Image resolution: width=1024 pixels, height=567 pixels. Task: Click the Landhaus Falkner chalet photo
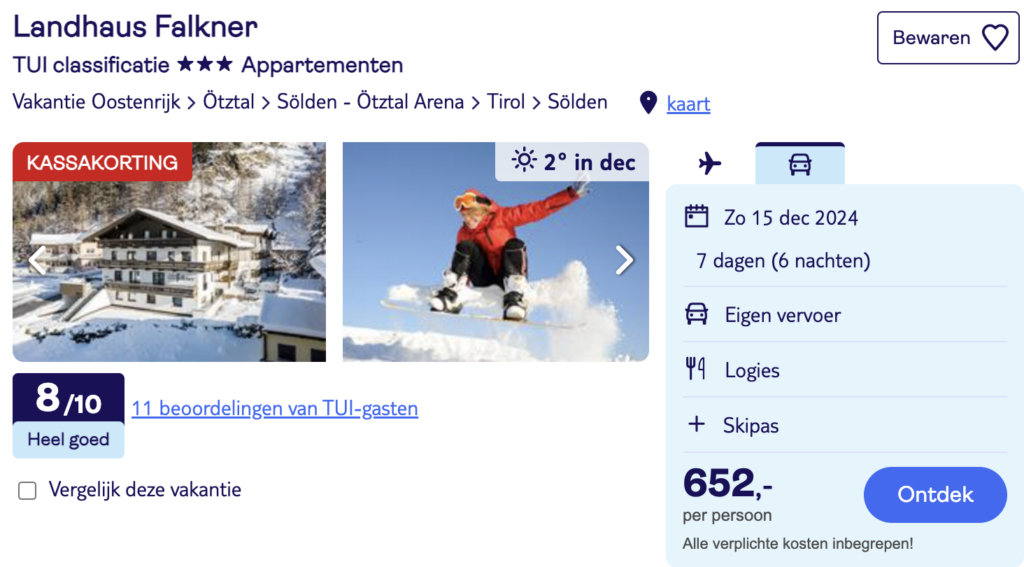coord(170,270)
